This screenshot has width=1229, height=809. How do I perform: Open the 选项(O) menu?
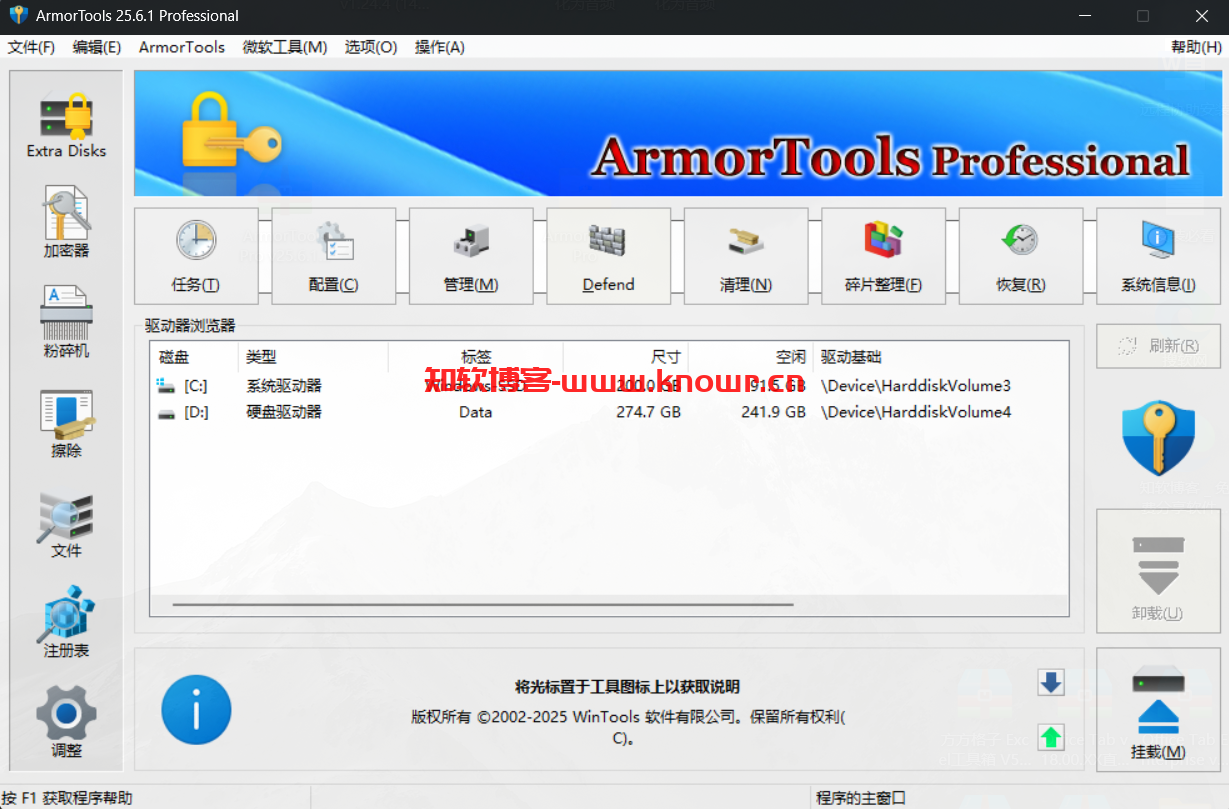(371, 47)
